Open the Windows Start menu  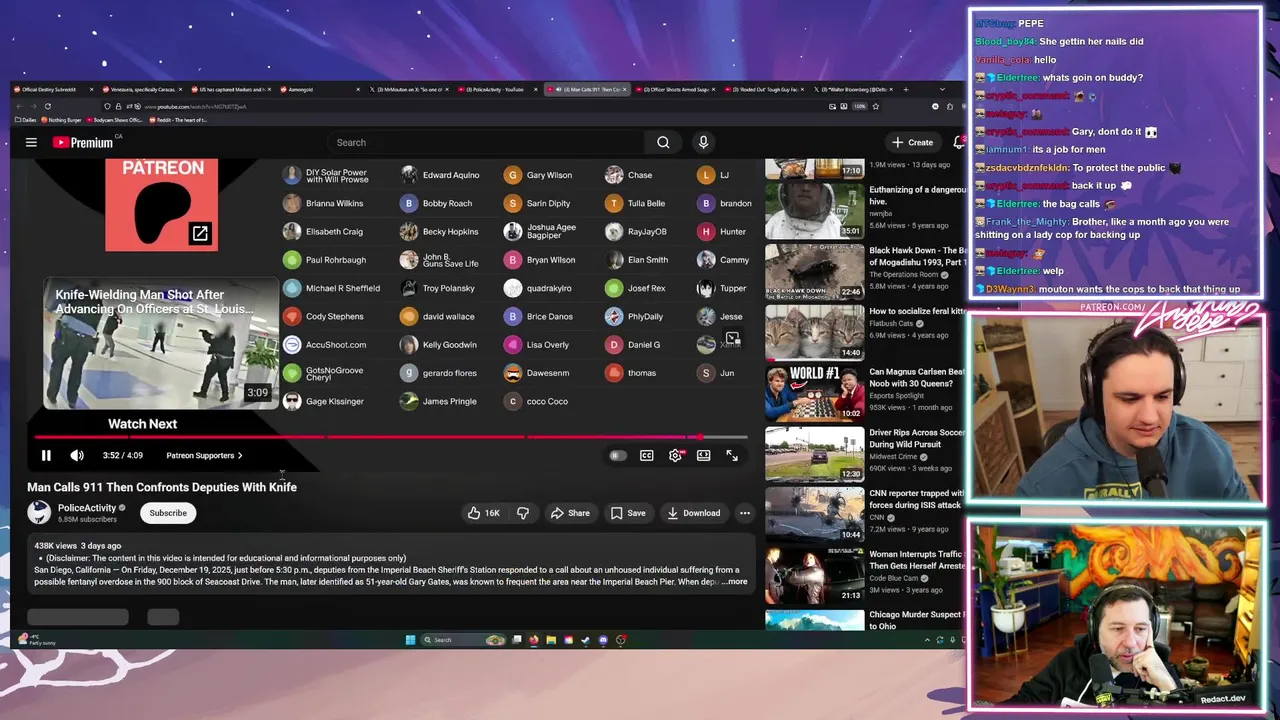coord(410,640)
